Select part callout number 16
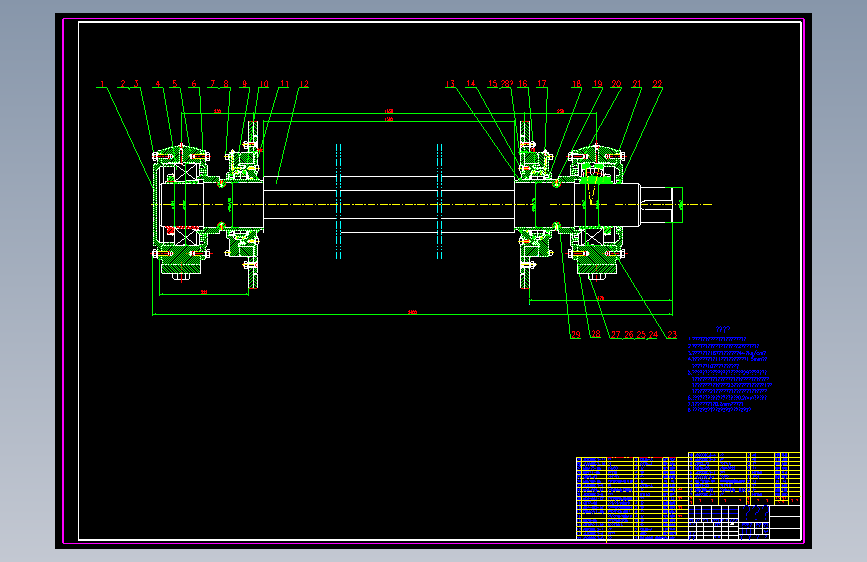867x562 pixels. pos(523,84)
